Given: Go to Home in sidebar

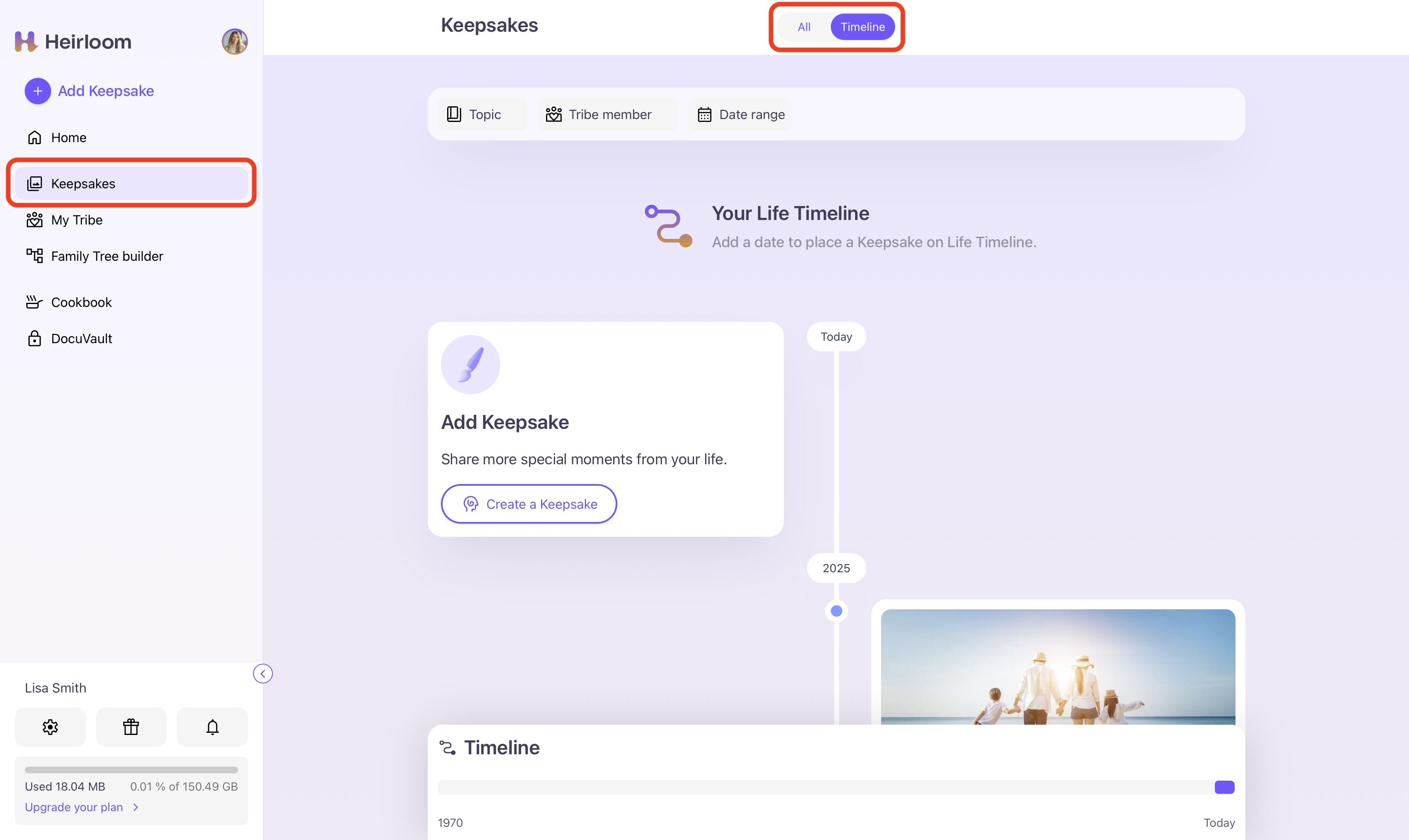Looking at the screenshot, I should point(68,138).
